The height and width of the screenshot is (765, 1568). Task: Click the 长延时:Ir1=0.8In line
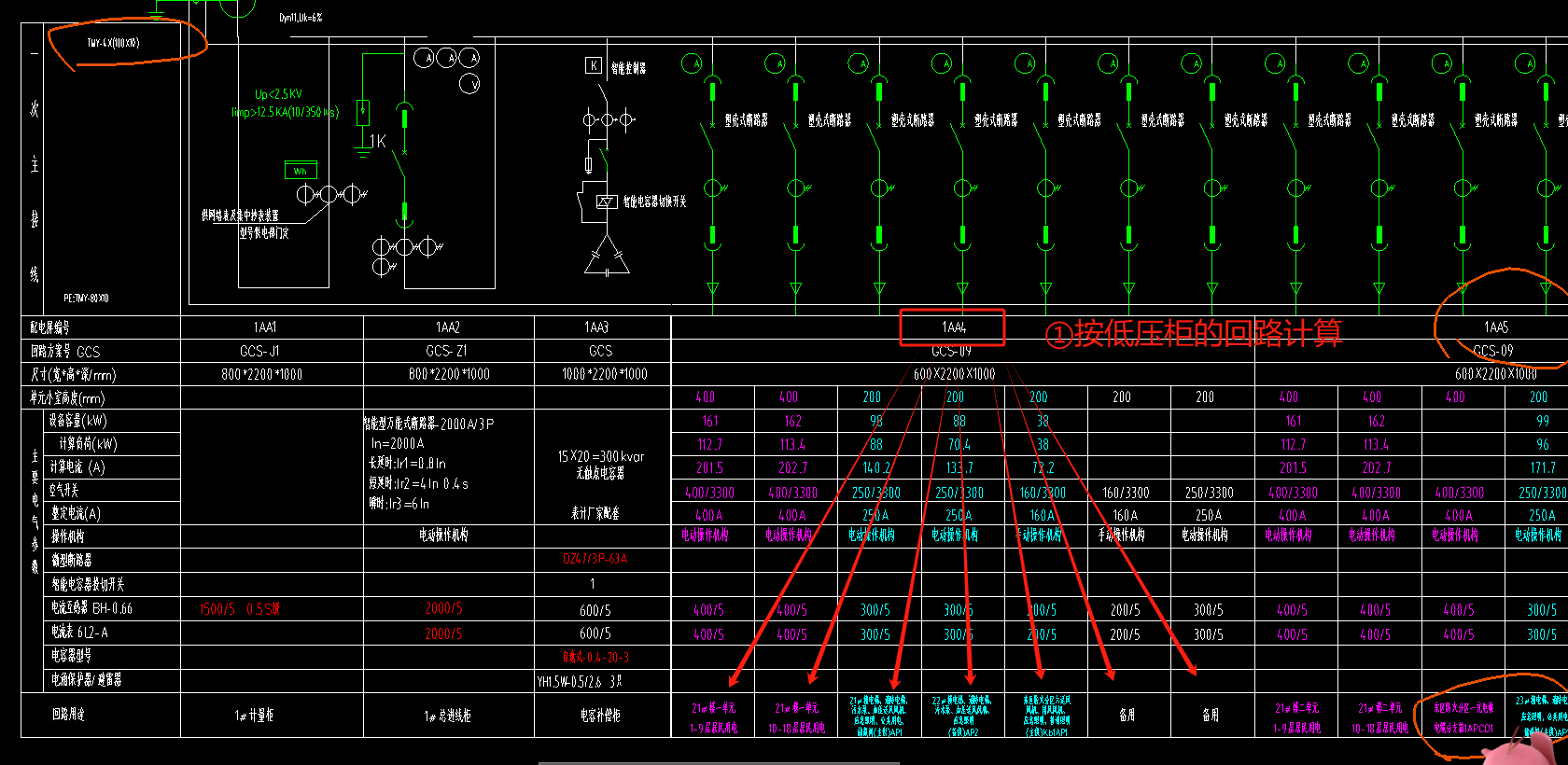click(x=407, y=464)
